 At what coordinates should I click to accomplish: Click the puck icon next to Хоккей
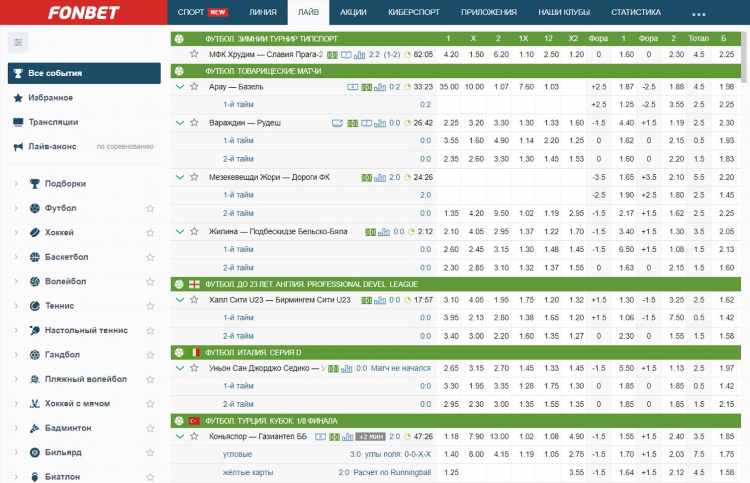(x=34, y=232)
